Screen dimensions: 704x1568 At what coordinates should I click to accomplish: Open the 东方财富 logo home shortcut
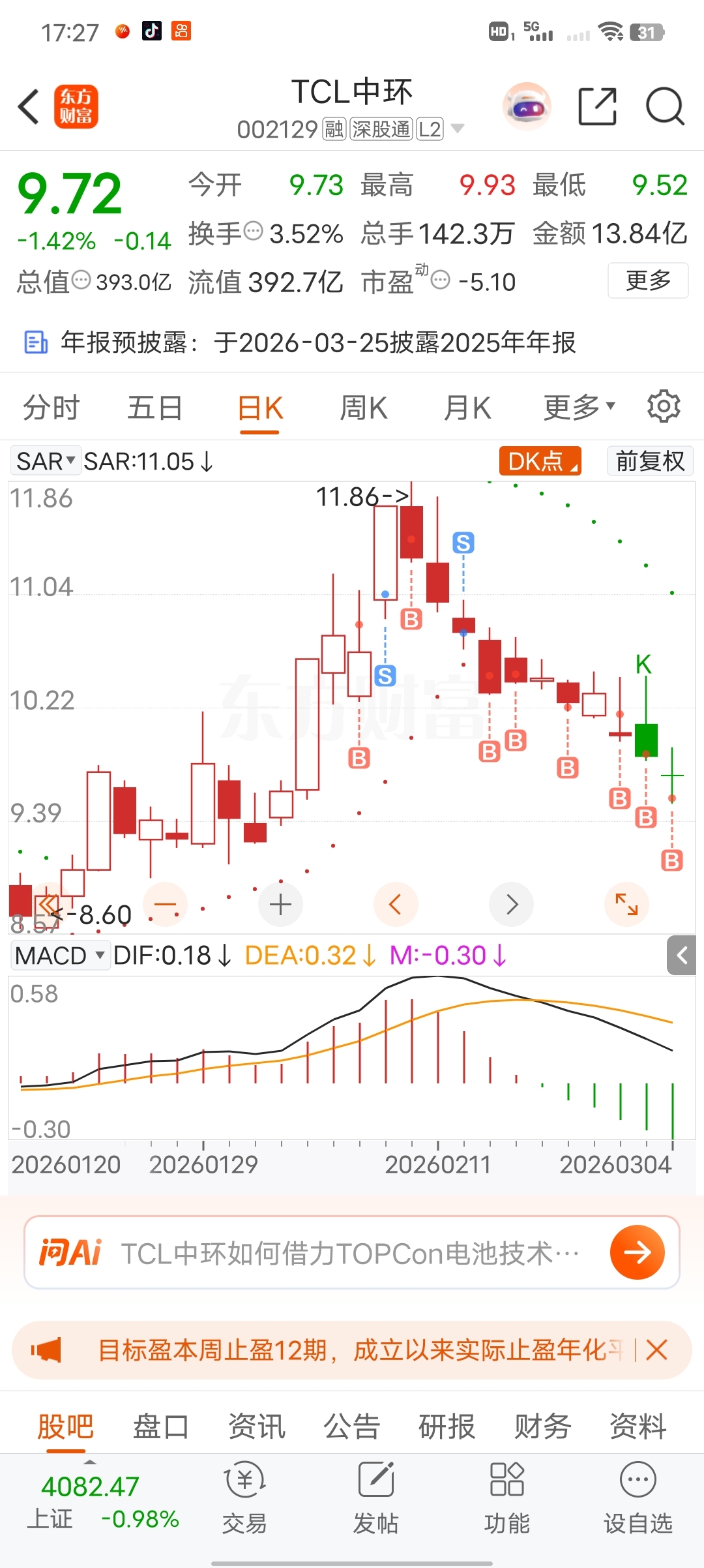coord(76,106)
